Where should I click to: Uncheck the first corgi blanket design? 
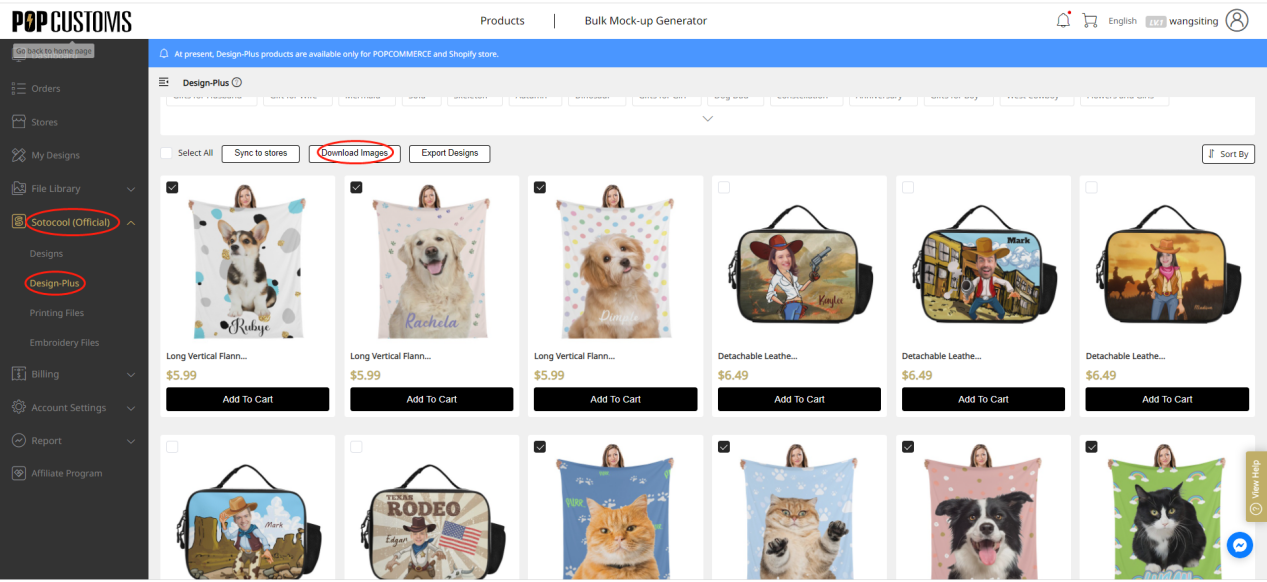[x=172, y=187]
